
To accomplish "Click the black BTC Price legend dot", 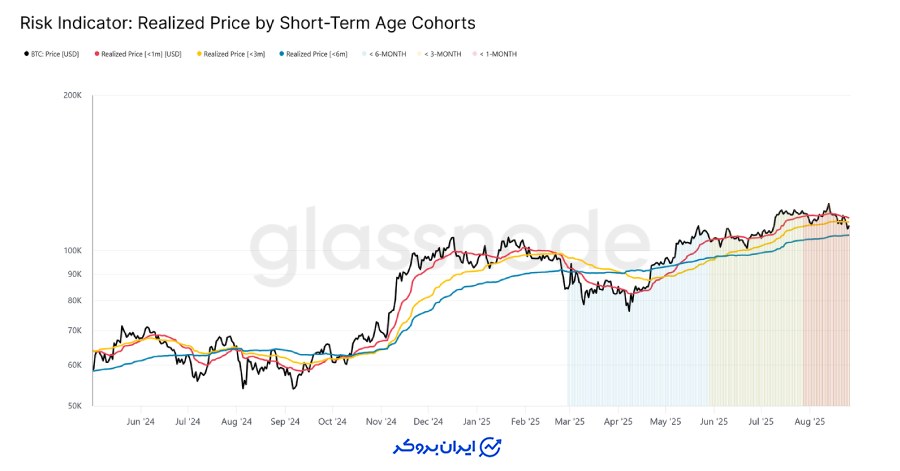I will click(x=26, y=54).
